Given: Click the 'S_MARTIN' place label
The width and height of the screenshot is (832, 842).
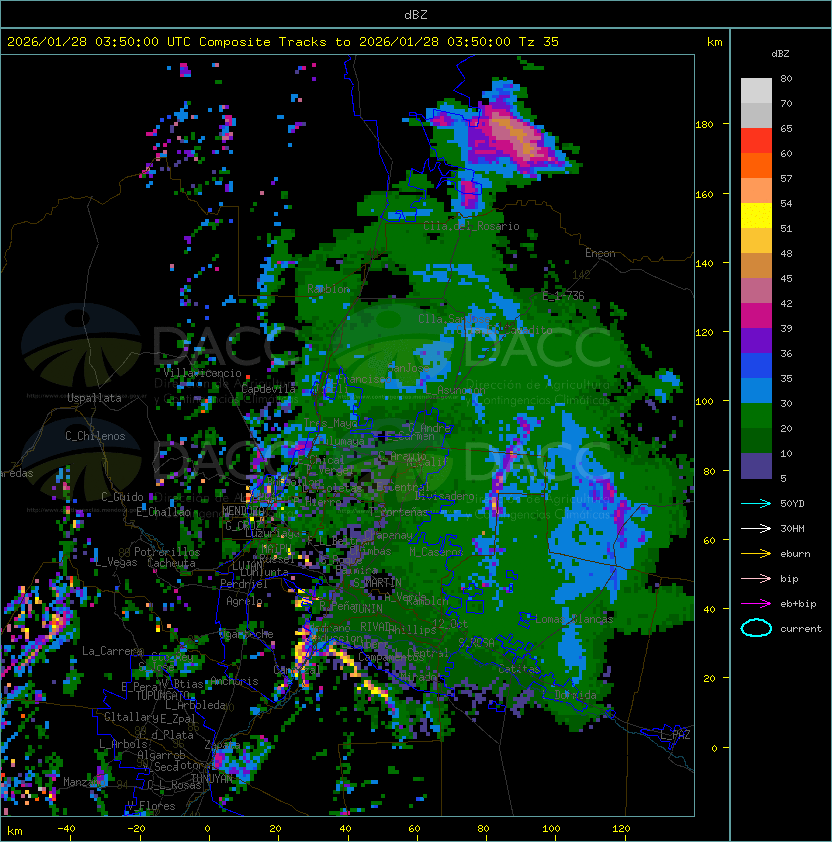Looking at the screenshot, I should click(x=377, y=583).
